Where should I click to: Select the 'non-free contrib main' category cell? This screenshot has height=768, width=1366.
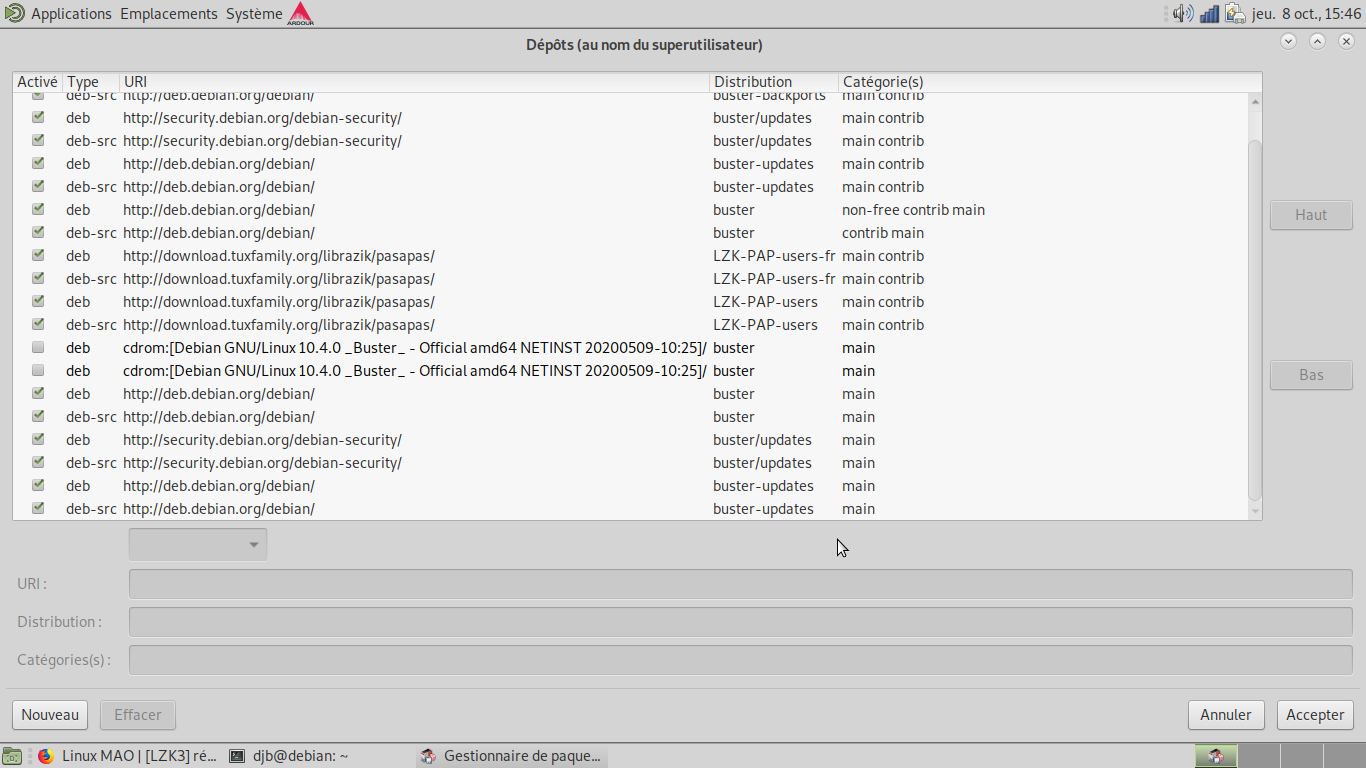coord(913,210)
